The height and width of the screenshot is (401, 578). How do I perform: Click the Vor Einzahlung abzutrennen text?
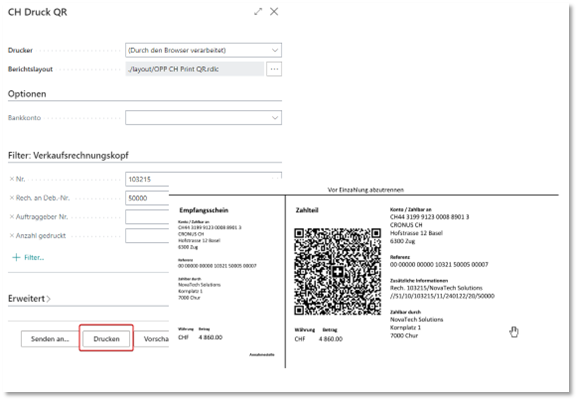point(366,190)
